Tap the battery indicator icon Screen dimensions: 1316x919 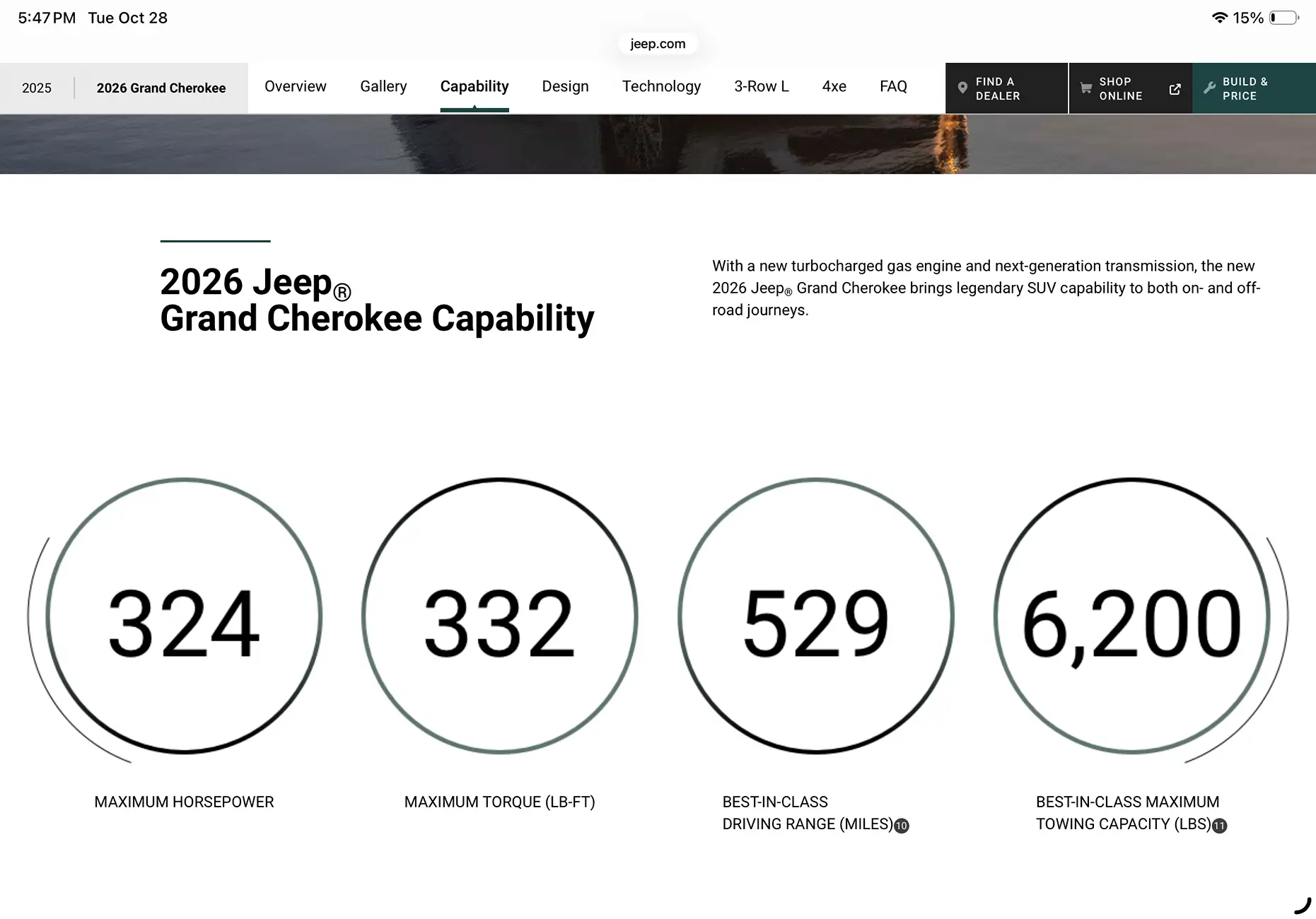(x=1284, y=18)
